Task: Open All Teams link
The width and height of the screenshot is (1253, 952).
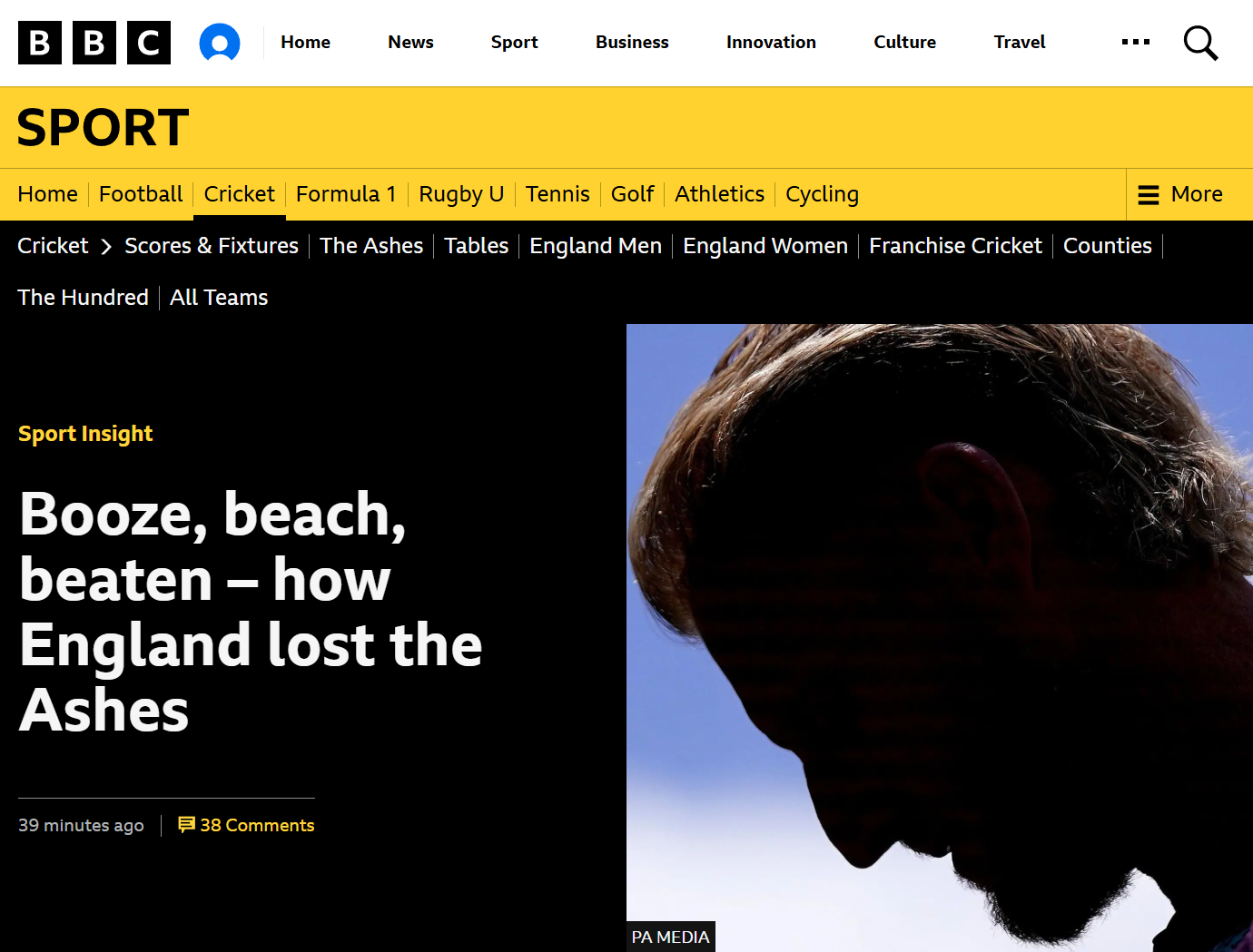Action: coord(219,298)
